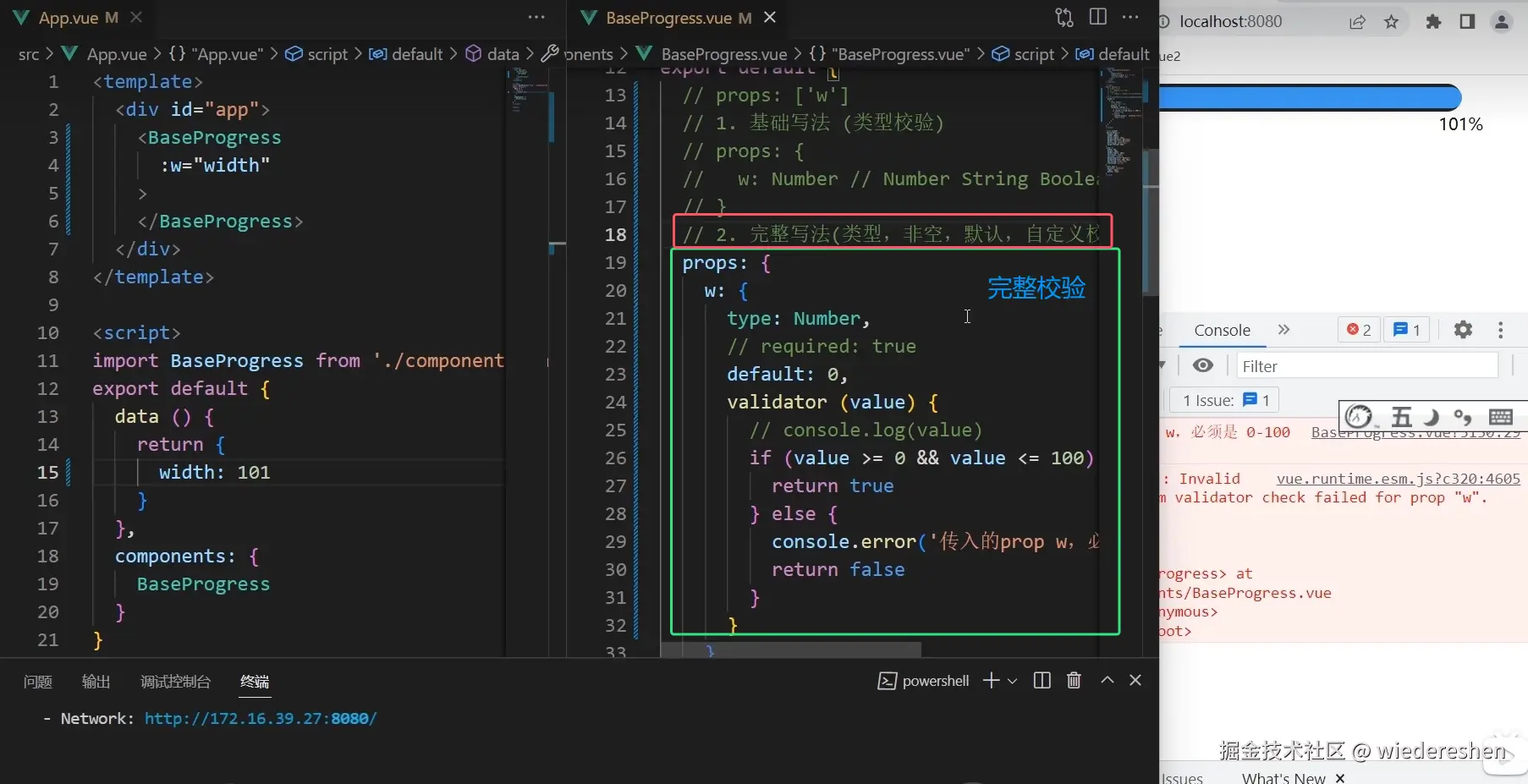This screenshot has width=1528, height=784.
Task: Kill the powershell terminal with trash icon
Action: pyautogui.click(x=1074, y=681)
